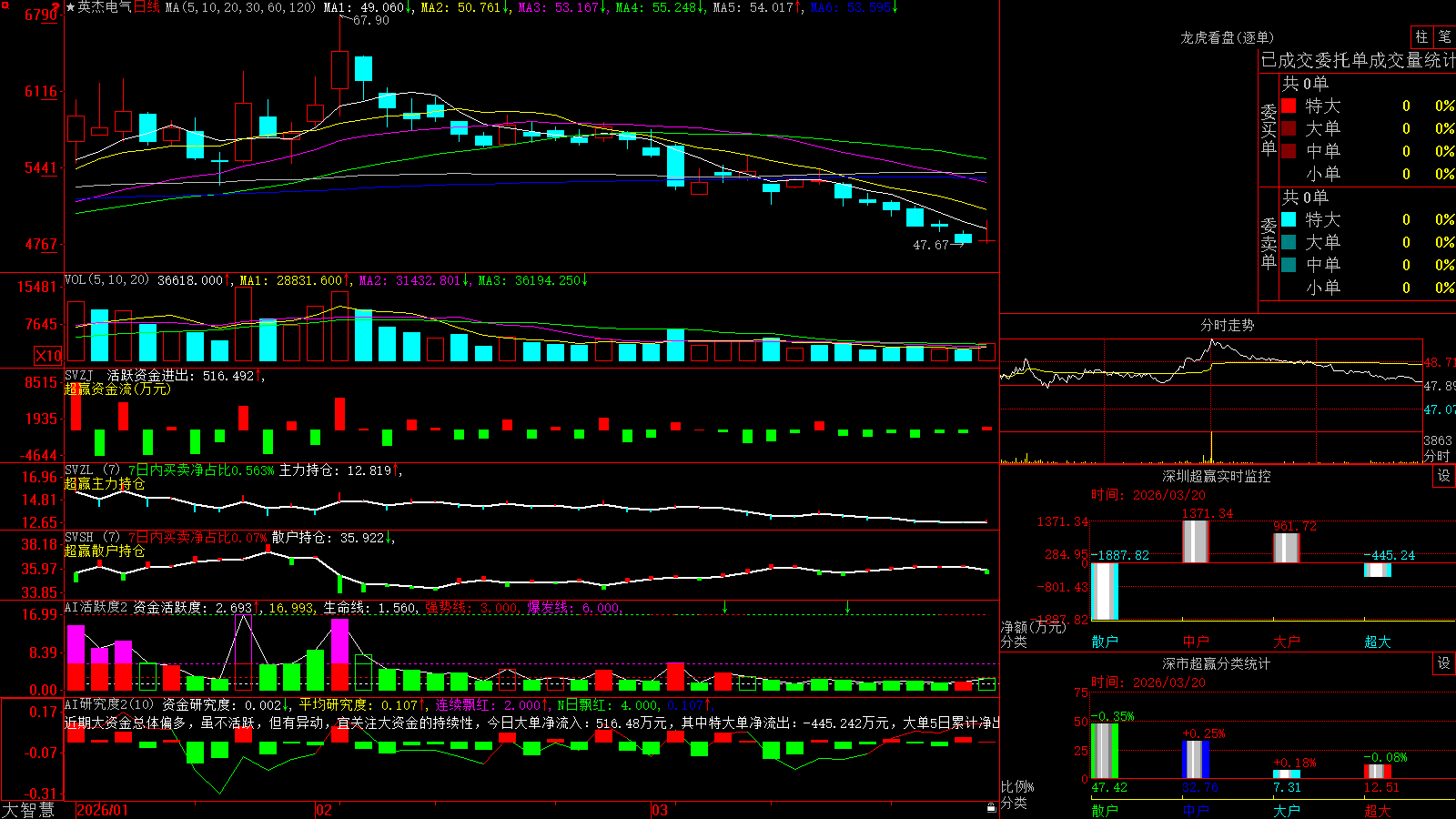Image resolution: width=1456 pixels, height=819 pixels.
Task: Click the 爆发线: 6.000 label
Action: [x=574, y=608]
